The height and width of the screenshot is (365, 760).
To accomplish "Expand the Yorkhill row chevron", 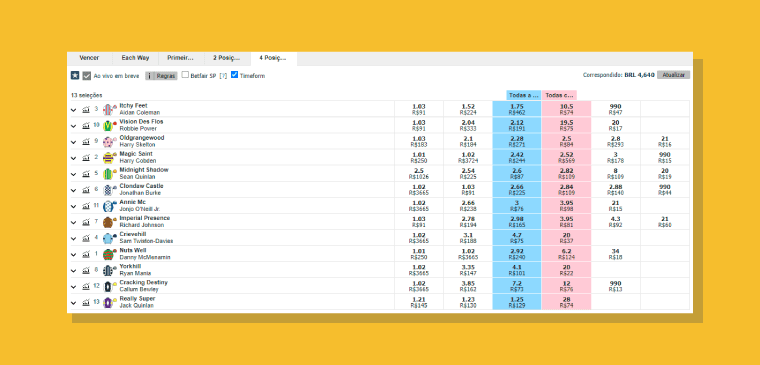I will click(x=74, y=270).
